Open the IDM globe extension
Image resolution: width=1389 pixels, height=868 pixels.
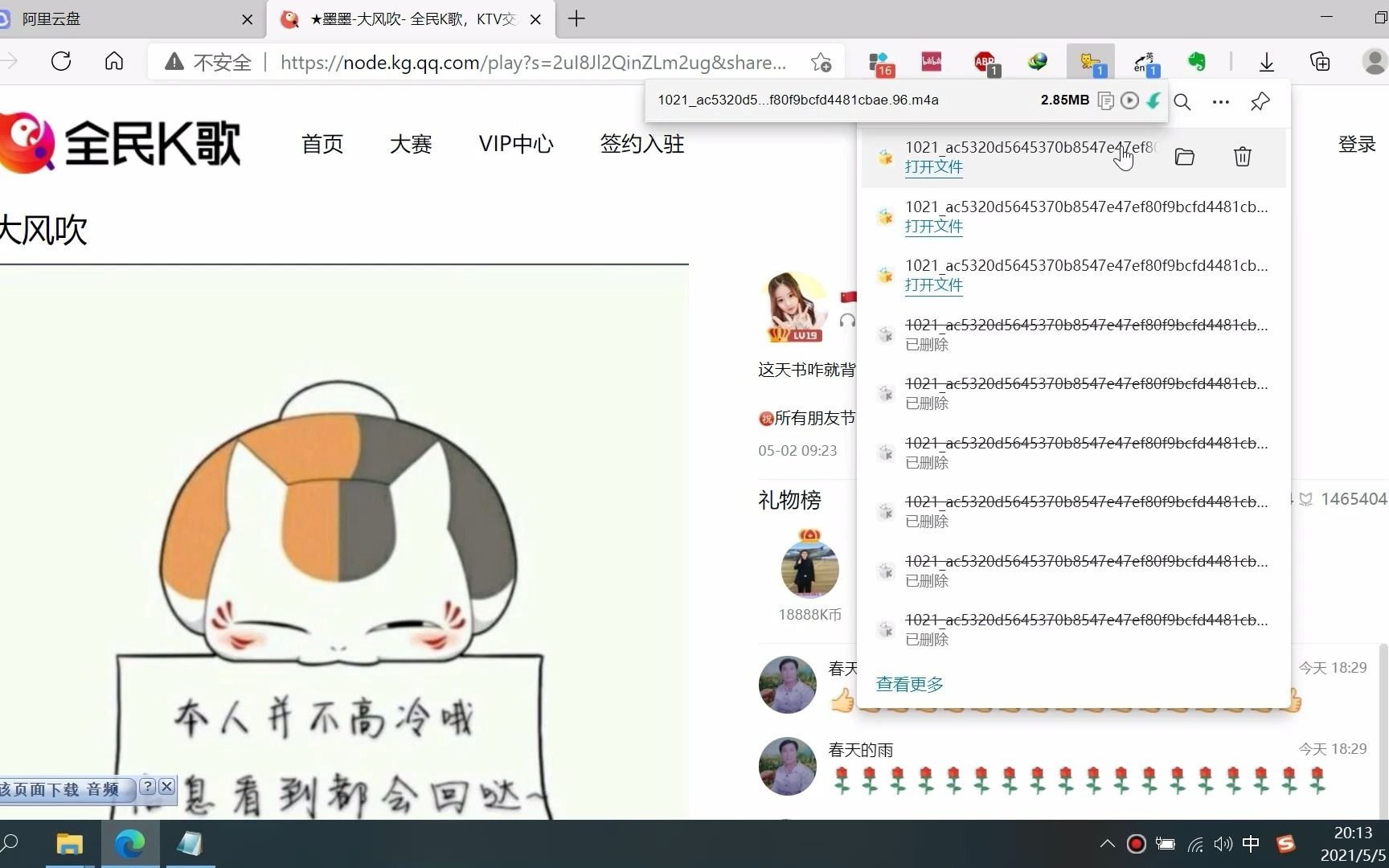tap(1038, 62)
